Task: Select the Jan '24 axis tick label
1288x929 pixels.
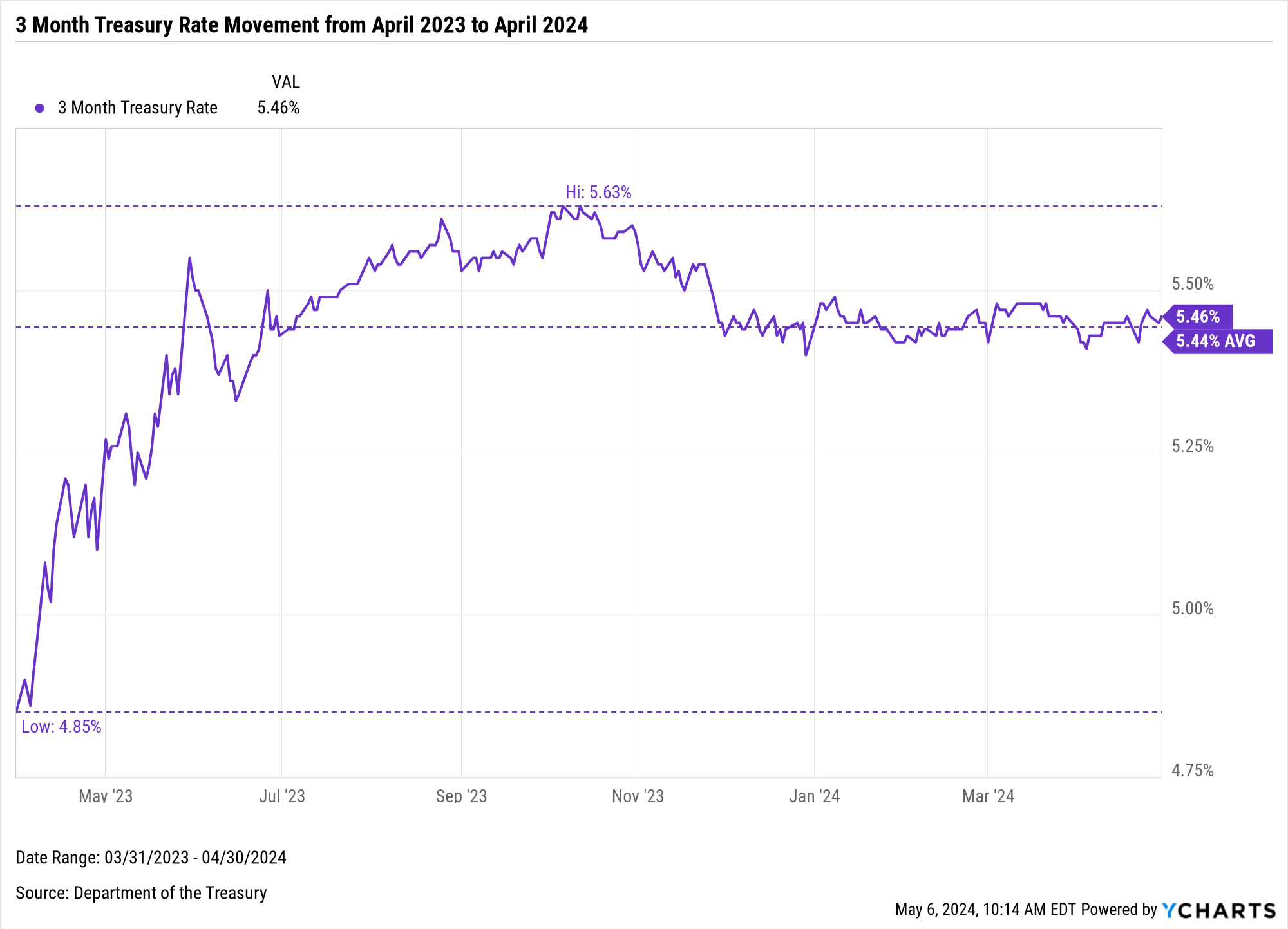Action: [814, 796]
